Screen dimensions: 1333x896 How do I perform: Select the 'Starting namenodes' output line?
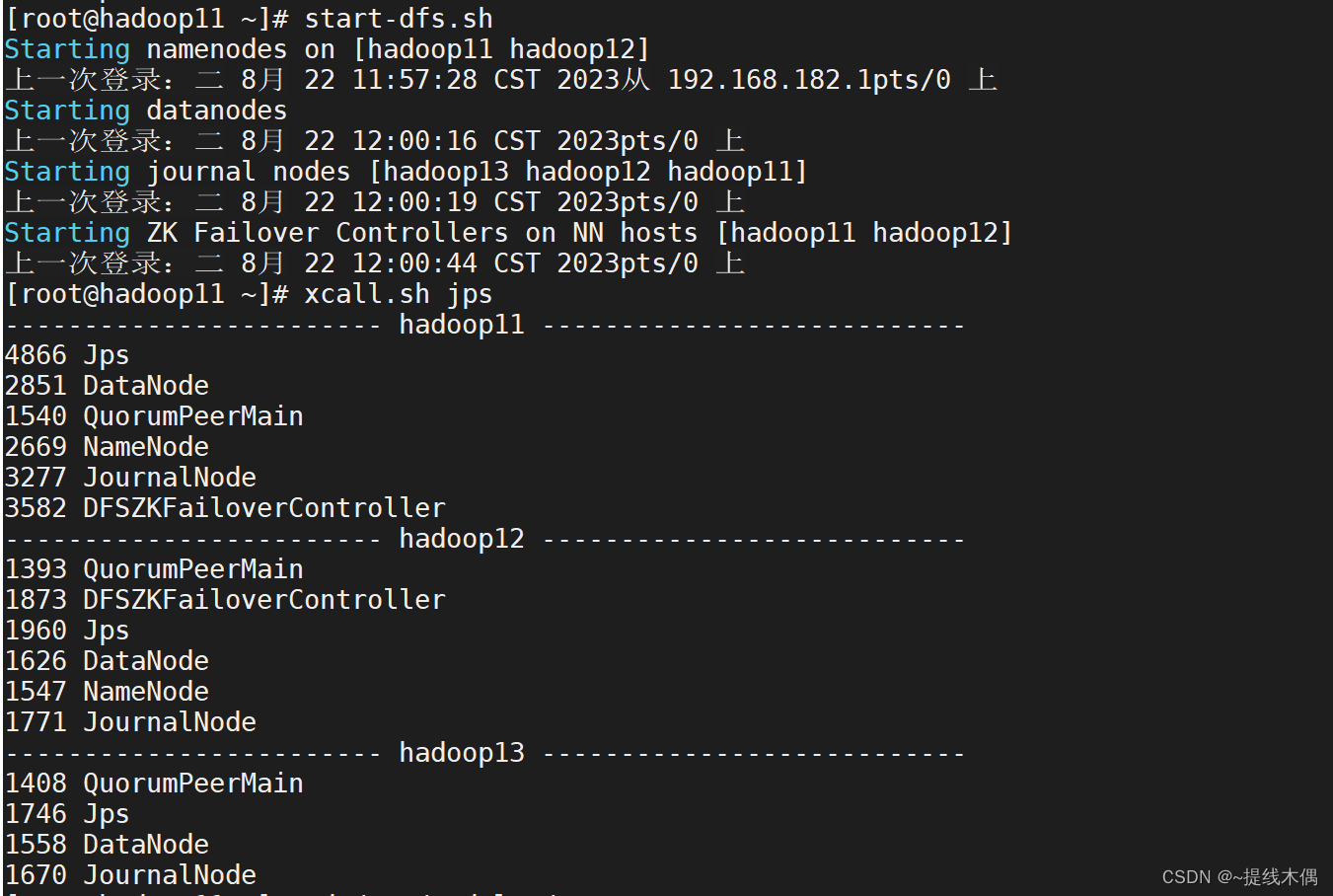point(327,49)
